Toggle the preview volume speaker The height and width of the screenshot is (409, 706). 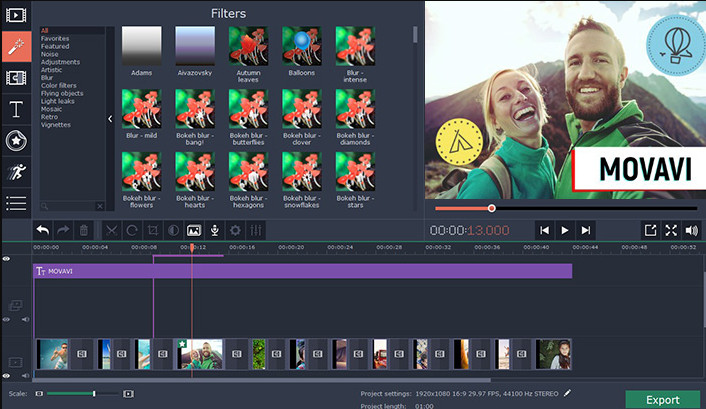pyautogui.click(x=694, y=230)
